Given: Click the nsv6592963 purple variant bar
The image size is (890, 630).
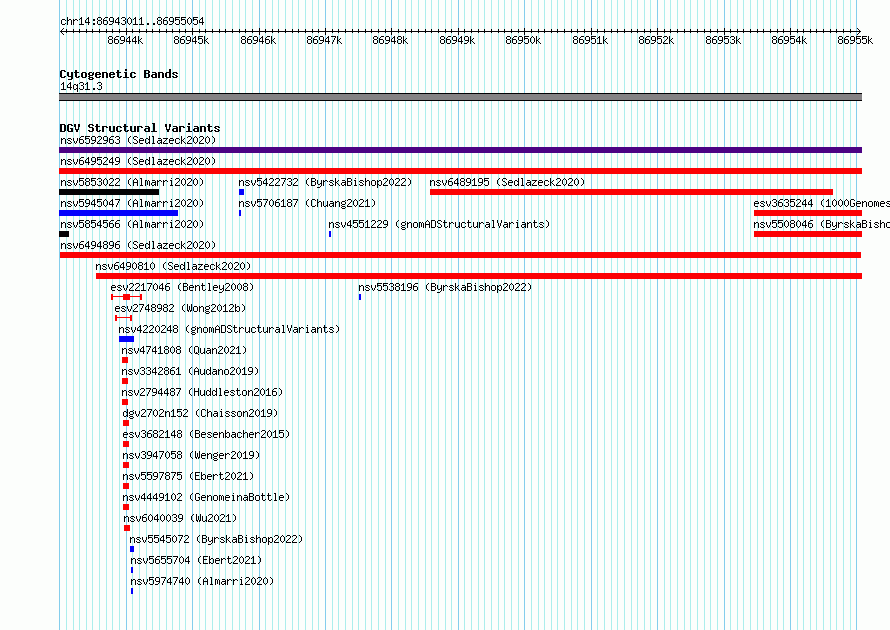Looking at the screenshot, I should pos(460,150).
